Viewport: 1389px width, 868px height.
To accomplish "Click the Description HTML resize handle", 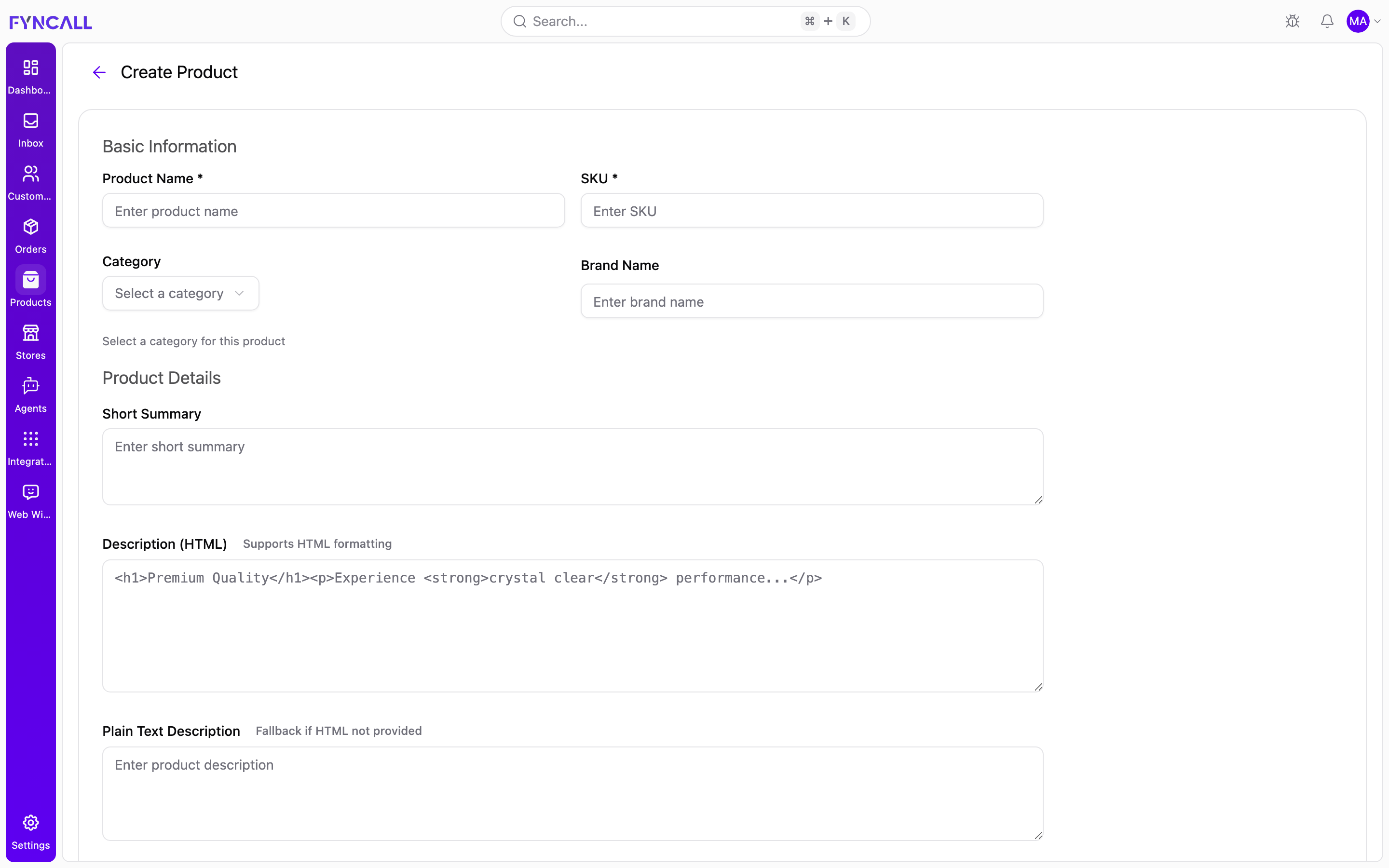I will pos(1038,687).
